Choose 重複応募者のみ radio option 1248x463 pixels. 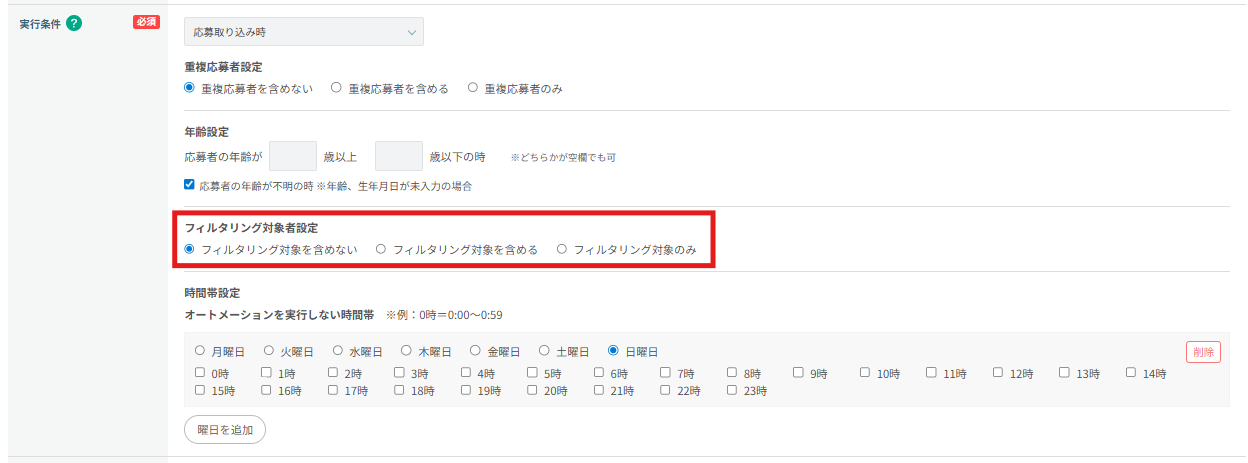[x=473, y=88]
